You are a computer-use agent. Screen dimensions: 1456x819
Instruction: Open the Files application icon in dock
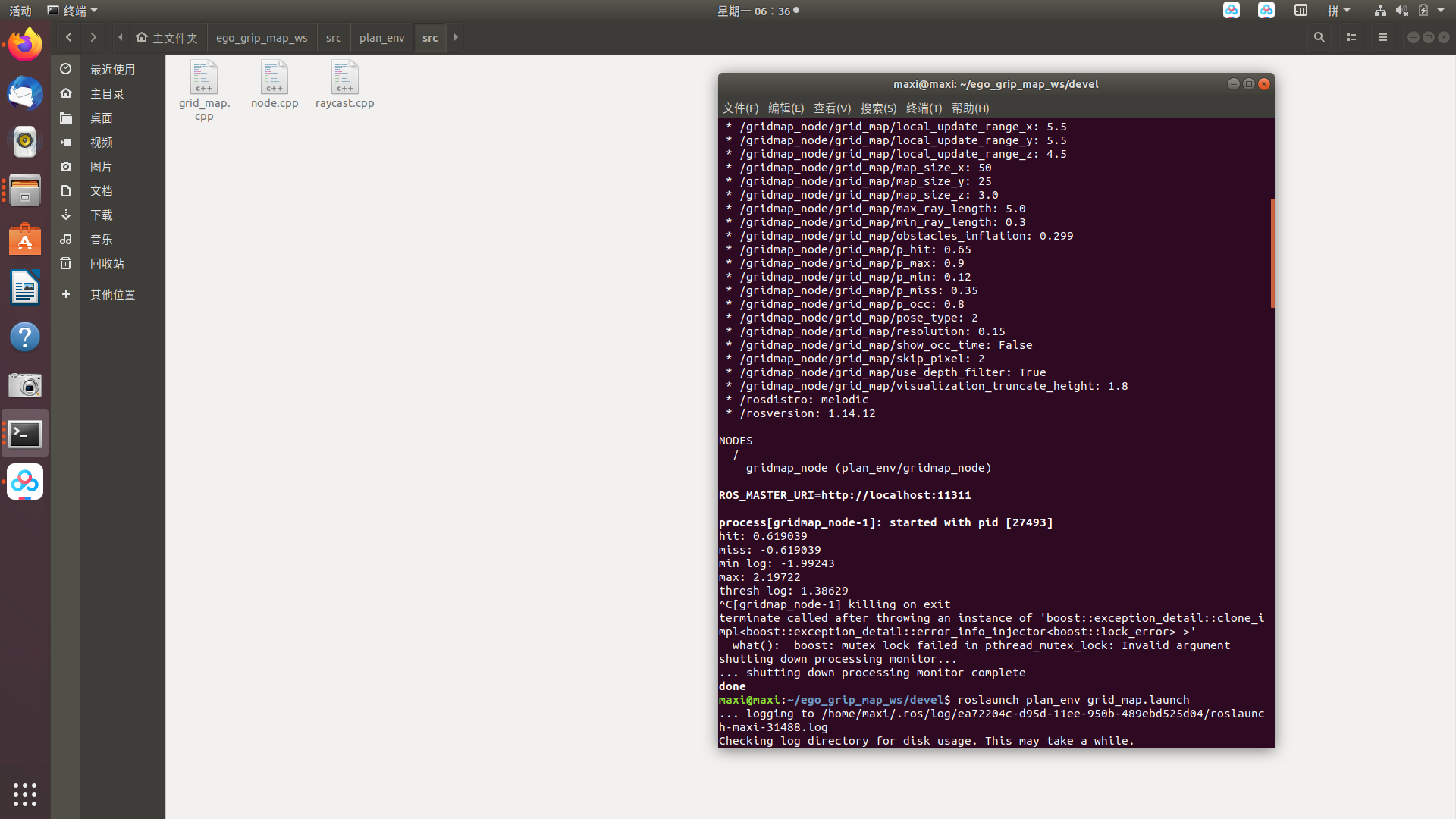25,190
